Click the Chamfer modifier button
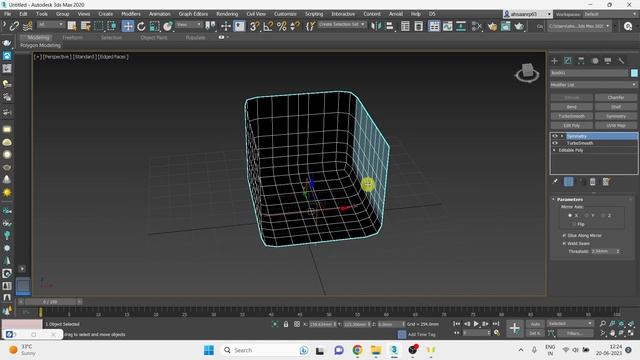 coord(616,98)
